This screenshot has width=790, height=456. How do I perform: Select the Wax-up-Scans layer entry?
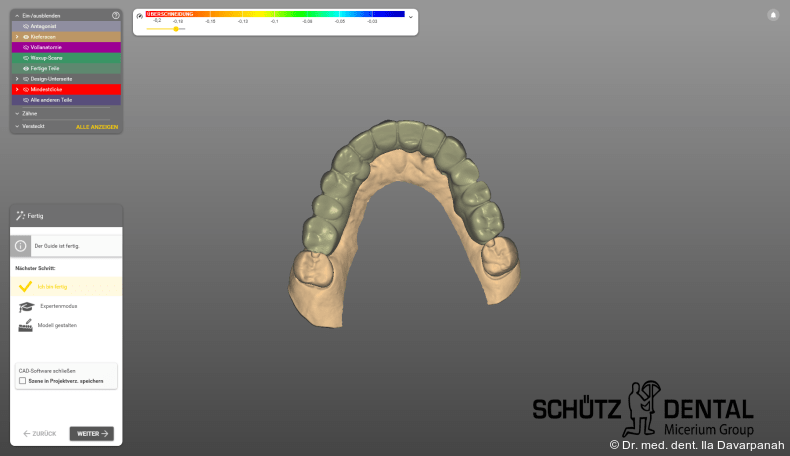tap(48, 58)
